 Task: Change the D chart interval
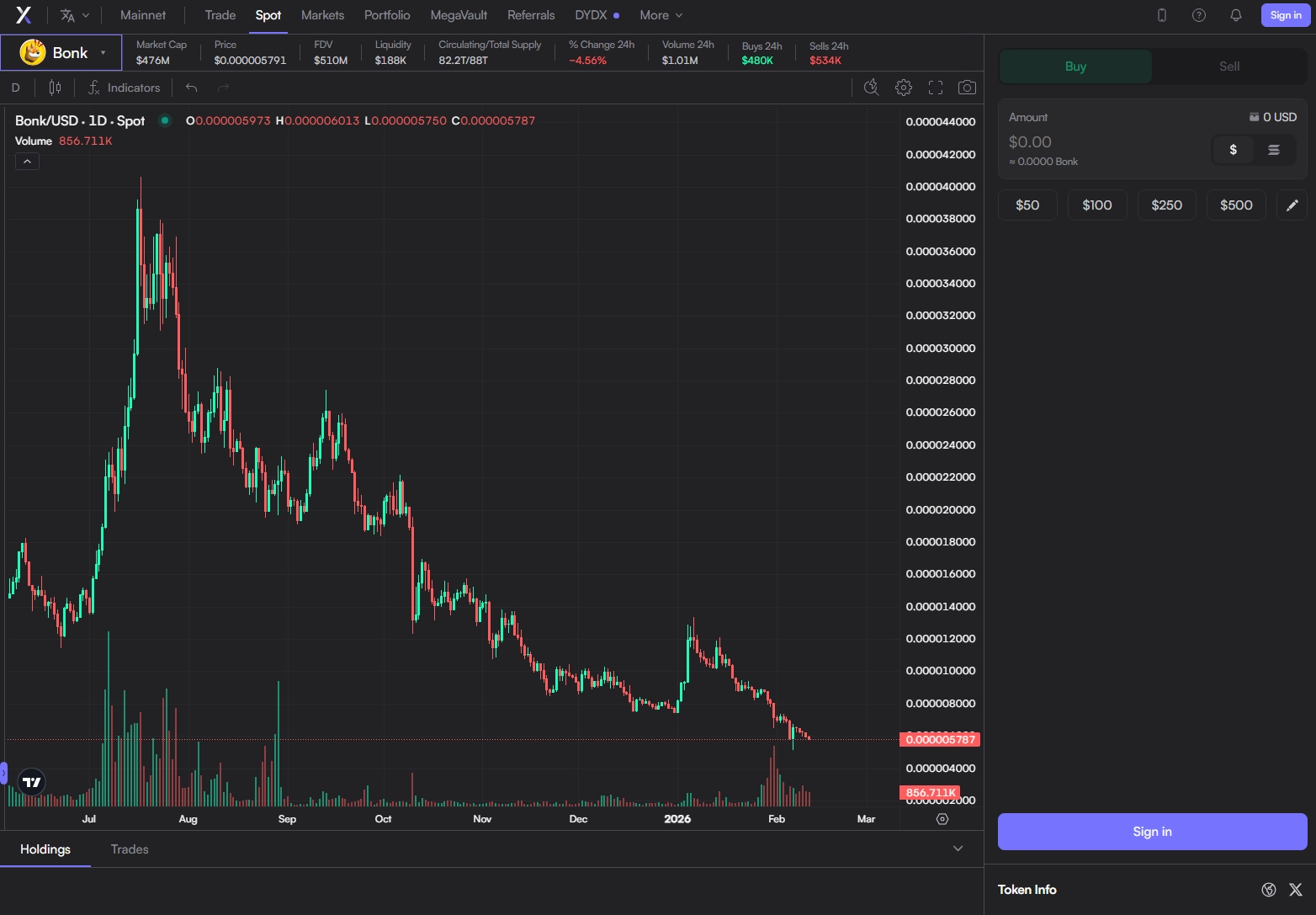pos(15,88)
